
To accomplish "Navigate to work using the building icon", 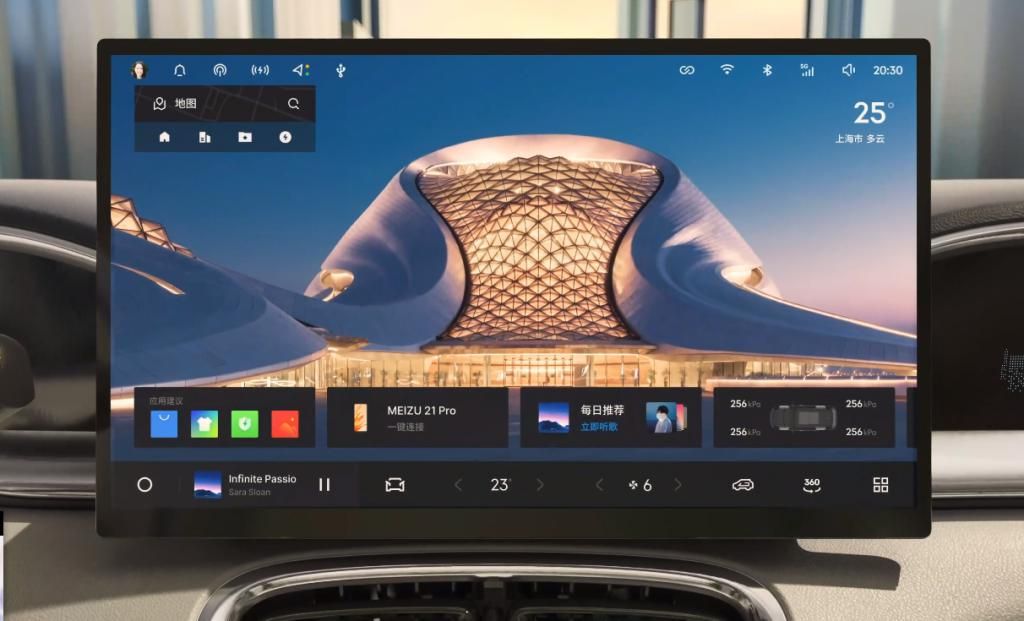I will coord(204,137).
